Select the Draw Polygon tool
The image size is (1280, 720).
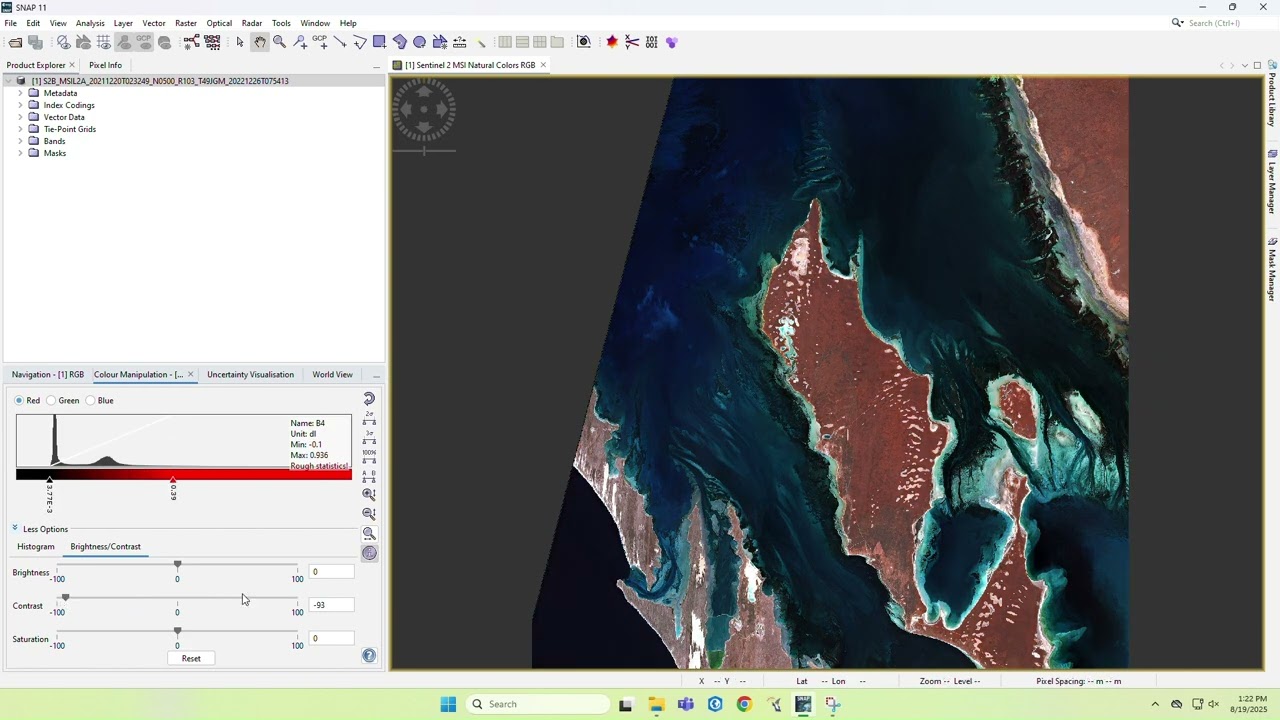pyautogui.click(x=400, y=42)
